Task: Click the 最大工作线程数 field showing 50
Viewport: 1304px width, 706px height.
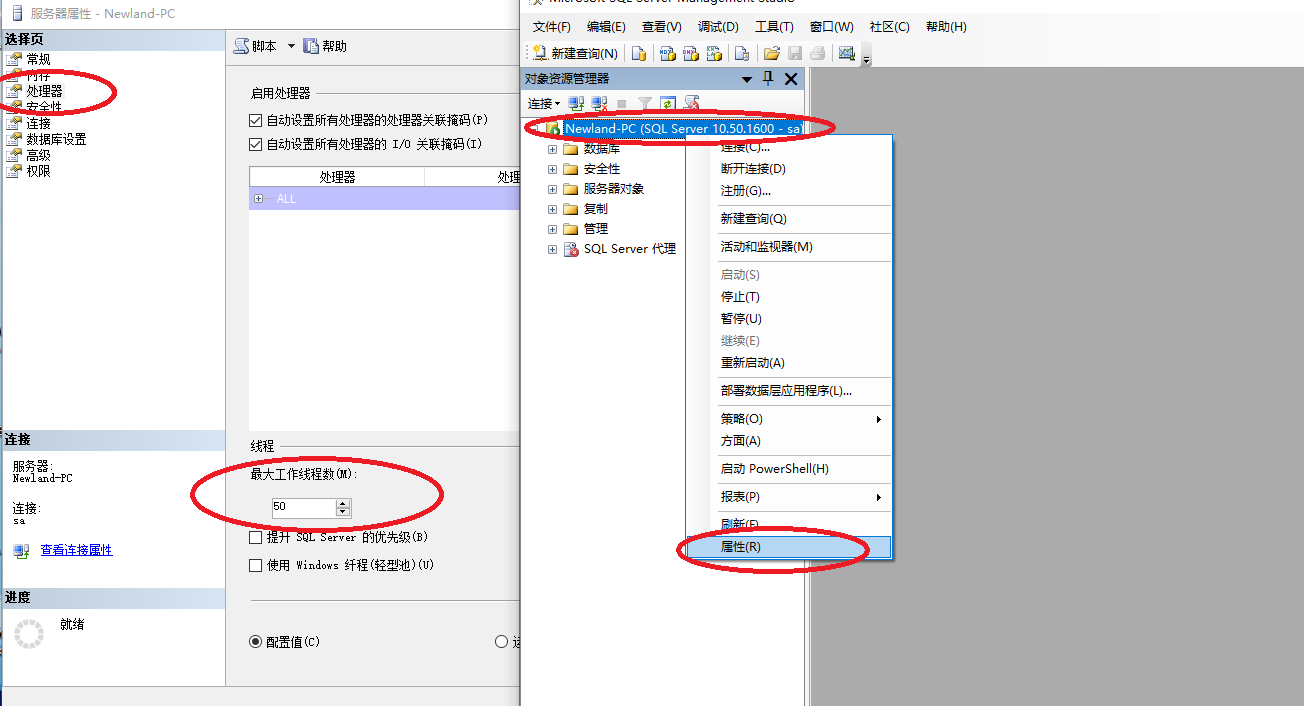Action: click(x=304, y=507)
